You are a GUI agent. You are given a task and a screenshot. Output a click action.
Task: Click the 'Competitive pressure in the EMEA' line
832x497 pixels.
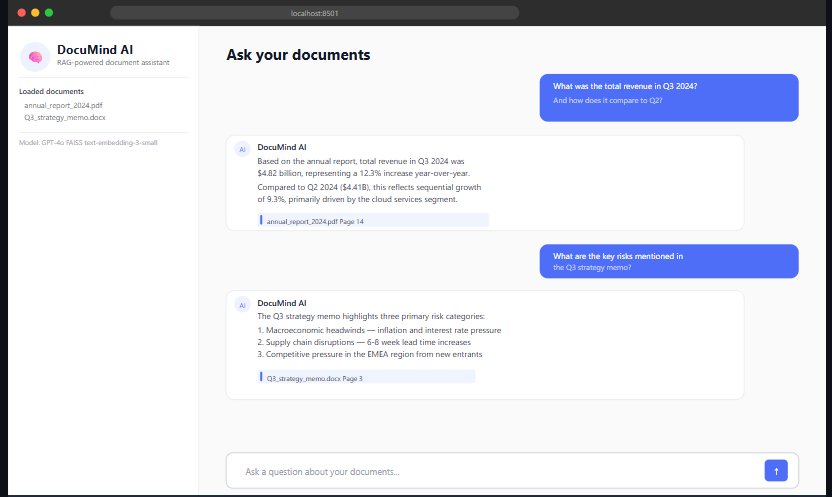tap(370, 354)
